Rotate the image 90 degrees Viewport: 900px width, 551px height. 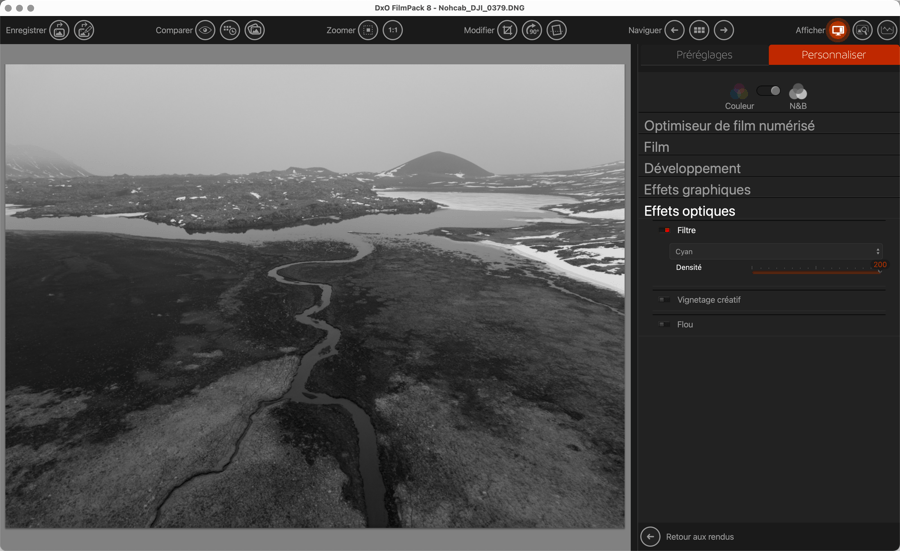point(532,31)
